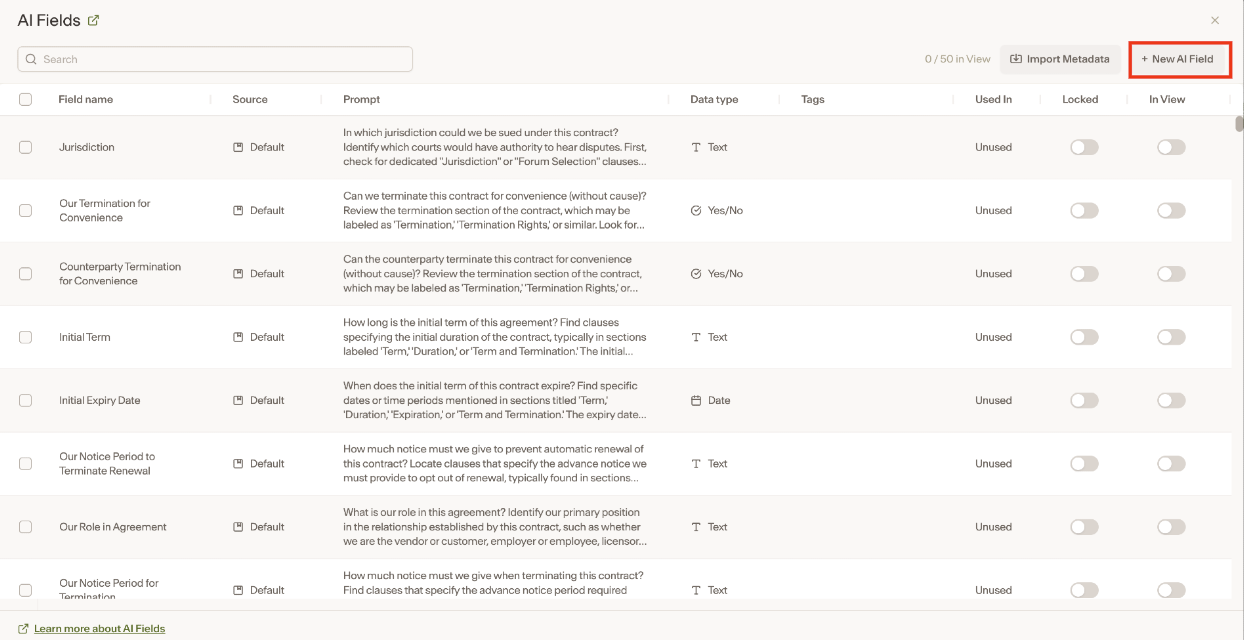Screen dimensions: 1244x640
Task: Click Unused in the Initial Expiry Date row
Action: [994, 400]
